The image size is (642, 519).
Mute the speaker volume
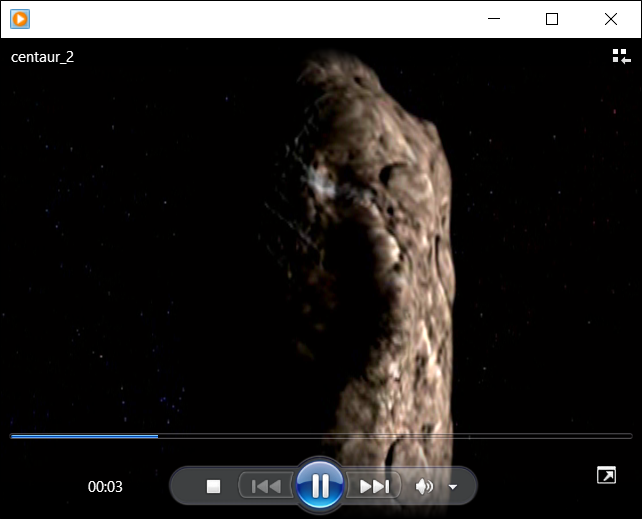coord(424,486)
